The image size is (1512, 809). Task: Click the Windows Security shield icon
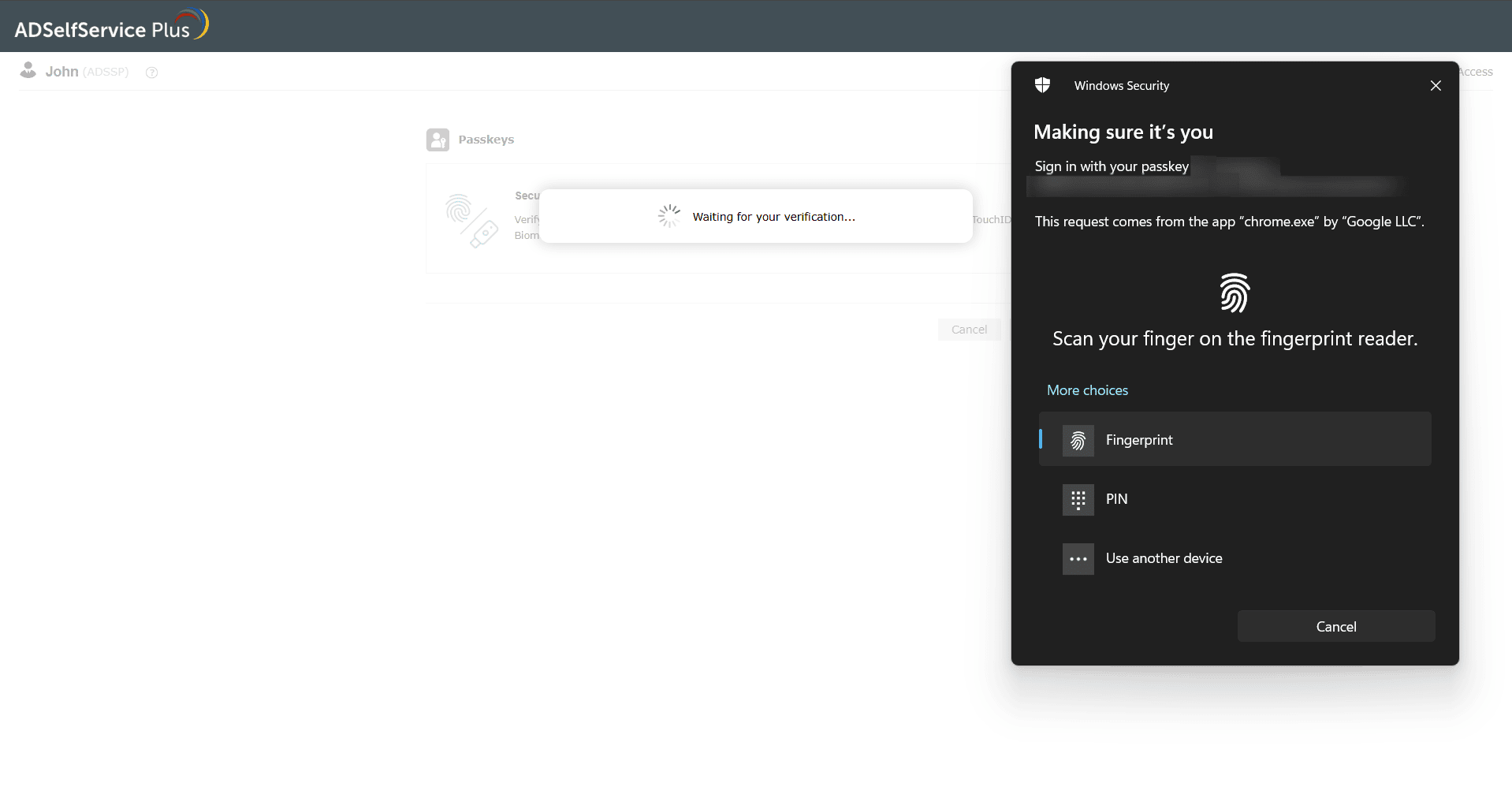pyautogui.click(x=1042, y=85)
